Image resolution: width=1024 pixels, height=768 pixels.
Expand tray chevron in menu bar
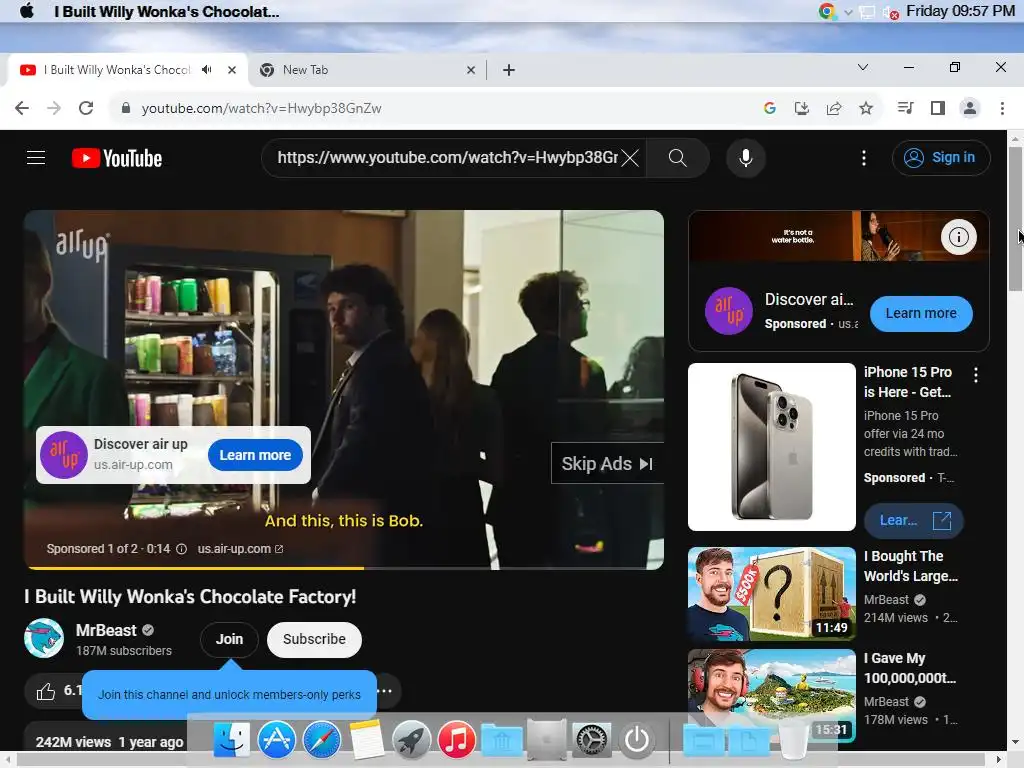848,12
